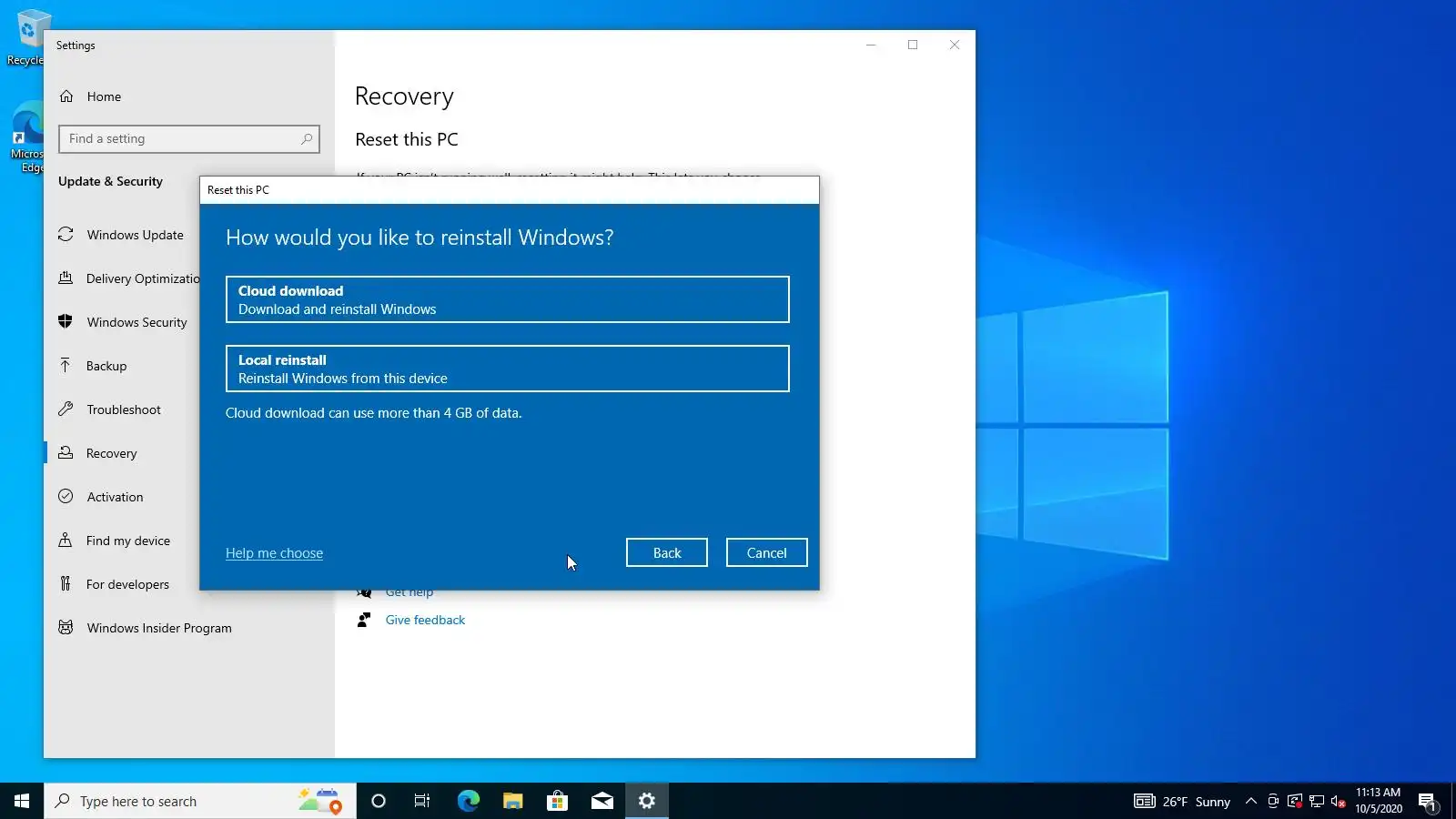Click the For developers icon

(66, 583)
